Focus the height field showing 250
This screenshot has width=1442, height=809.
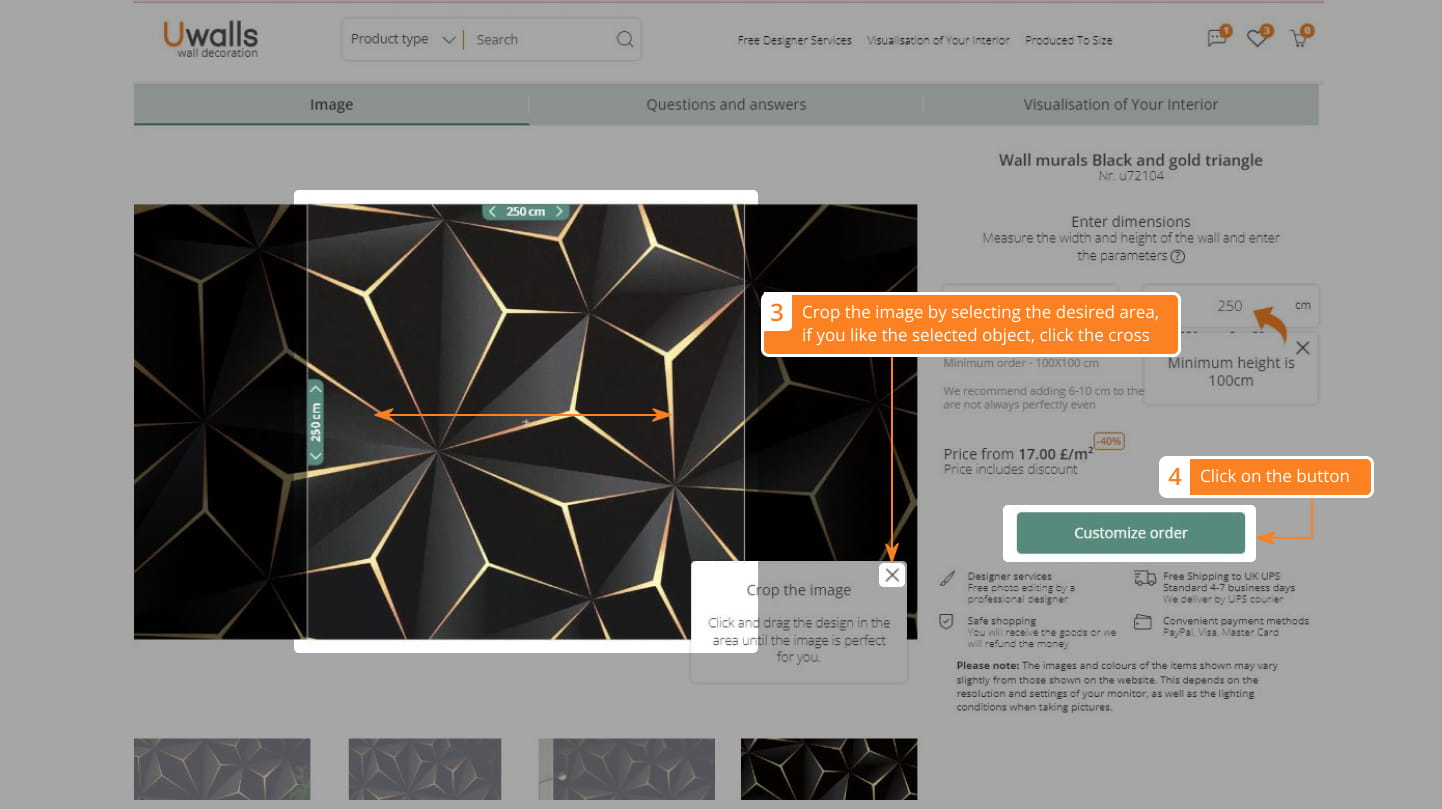[x=1229, y=306]
